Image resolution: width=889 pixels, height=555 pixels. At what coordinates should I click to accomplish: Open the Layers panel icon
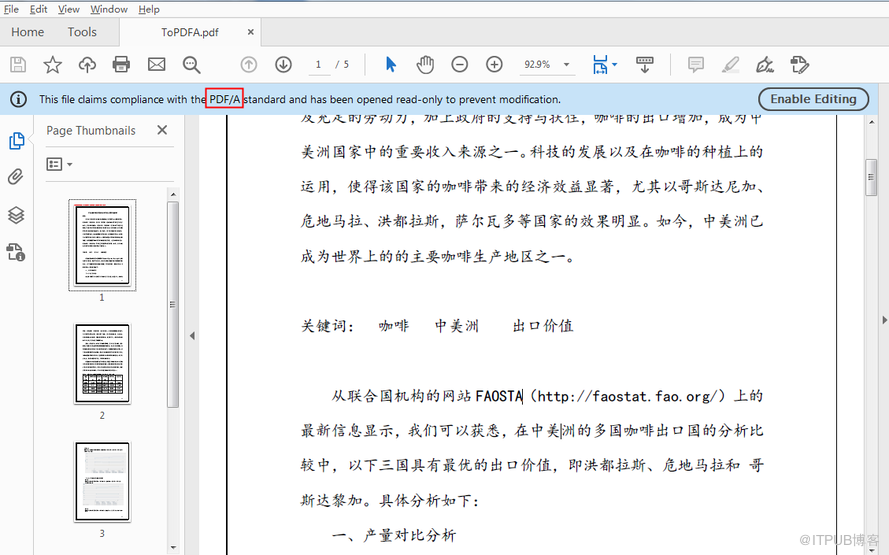pos(16,215)
